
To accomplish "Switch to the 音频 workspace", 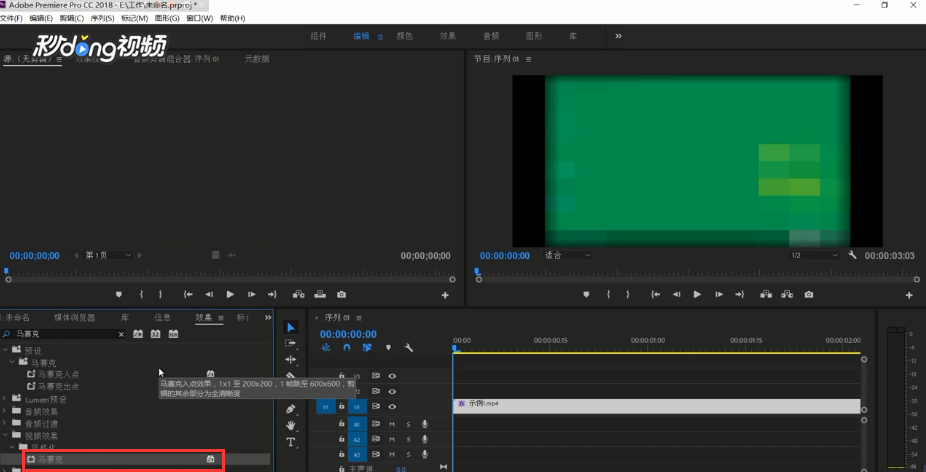I will (491, 36).
